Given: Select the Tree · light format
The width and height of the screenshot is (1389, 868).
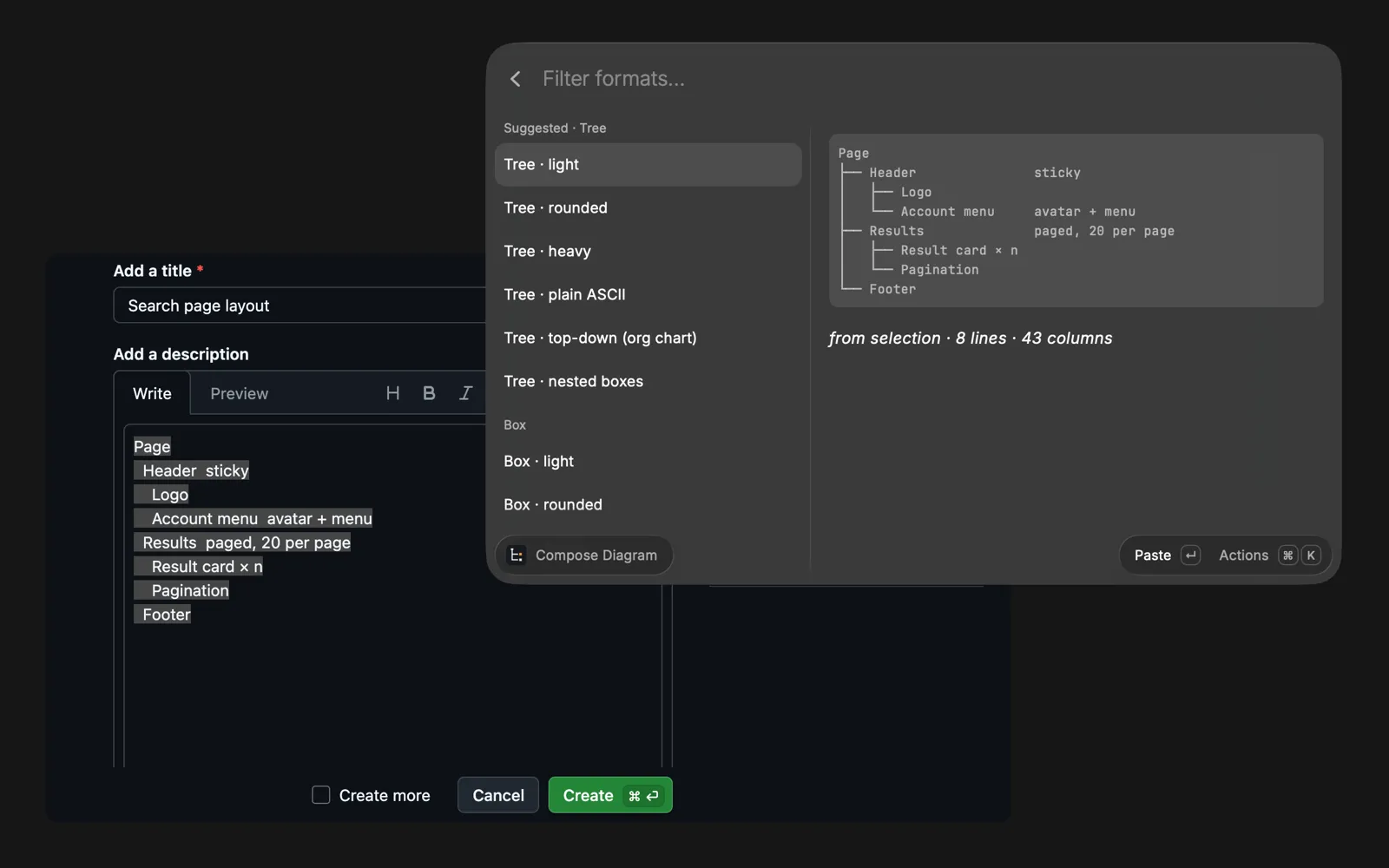Looking at the screenshot, I should [x=648, y=165].
